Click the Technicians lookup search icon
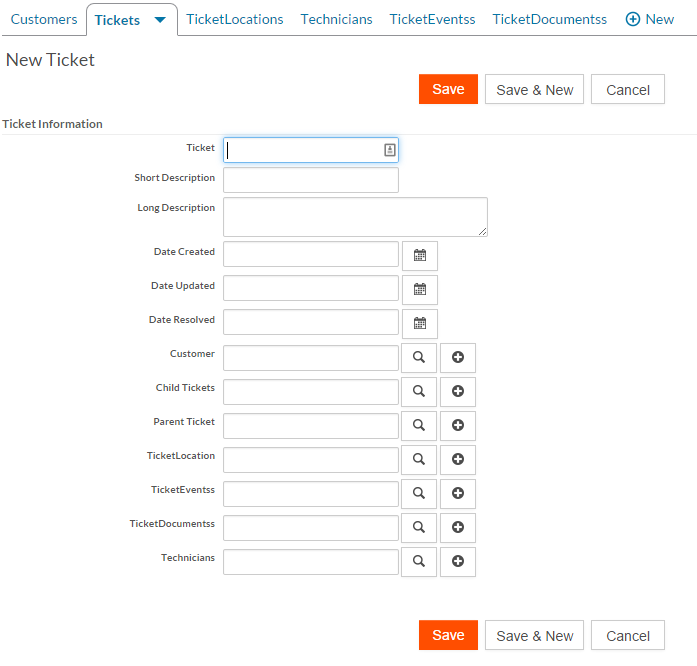The width and height of the screenshot is (697, 666). pyautogui.click(x=419, y=561)
